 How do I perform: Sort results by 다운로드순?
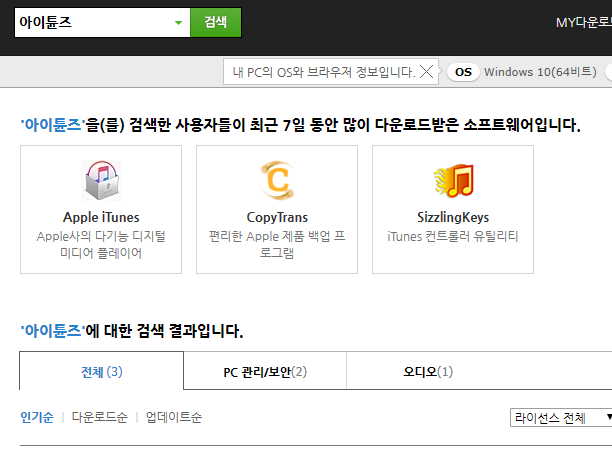click(x=100, y=417)
